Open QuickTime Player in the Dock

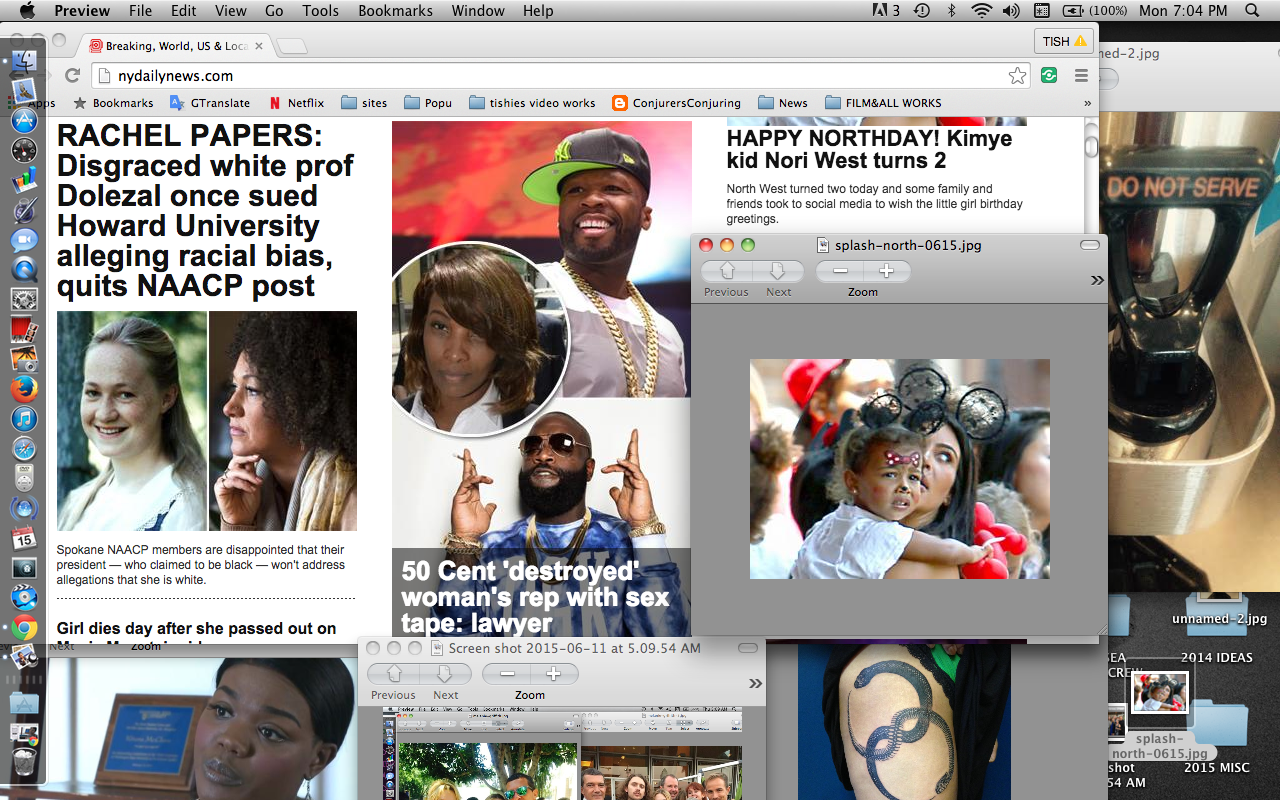pos(24,269)
